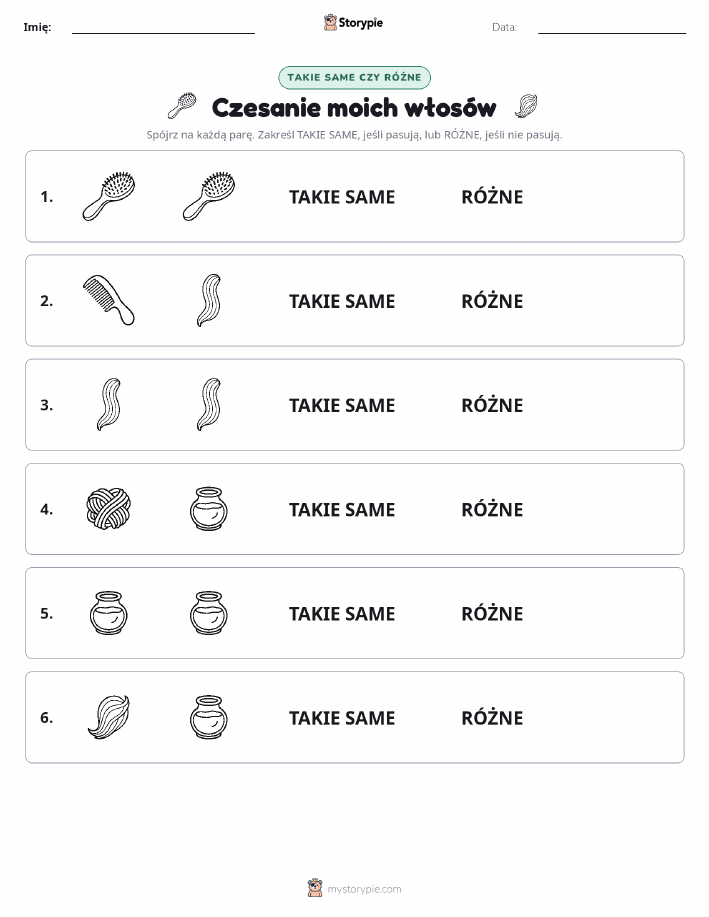Mark RÓŻNE in row 4

(x=492, y=509)
